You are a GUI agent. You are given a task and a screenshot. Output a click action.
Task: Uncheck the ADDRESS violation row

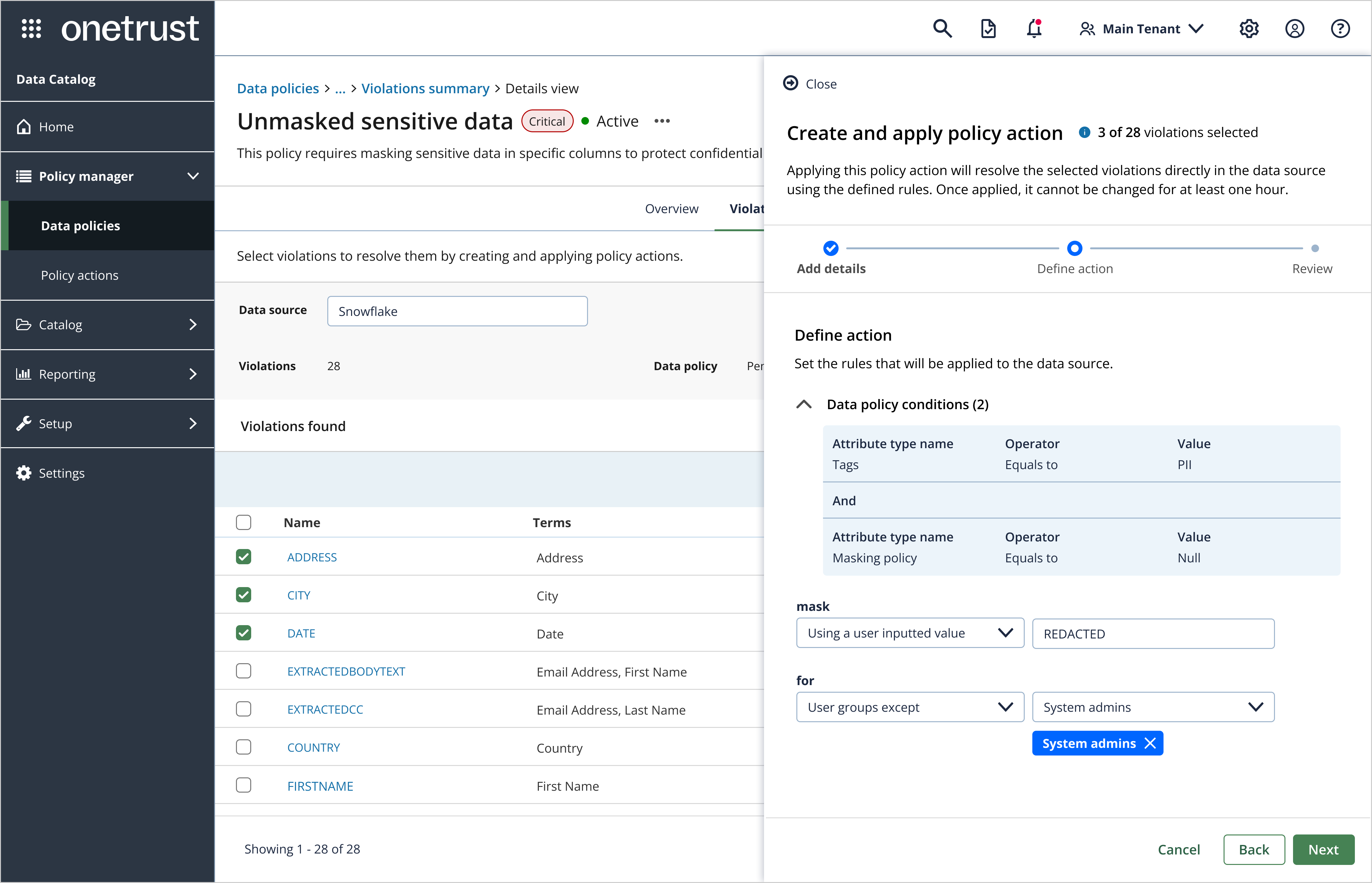(x=244, y=557)
